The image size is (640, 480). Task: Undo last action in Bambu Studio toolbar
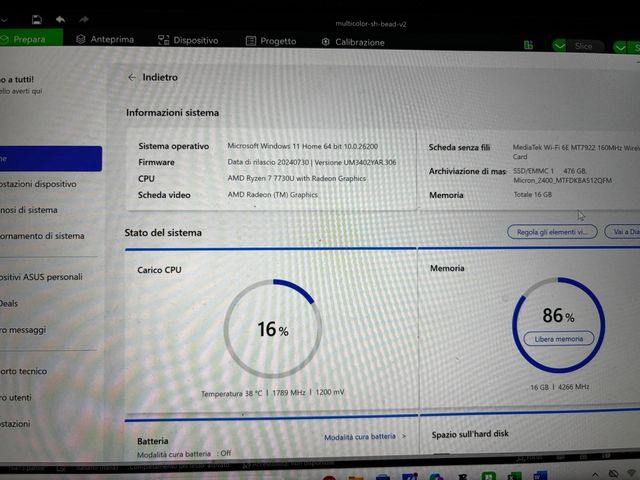tap(60, 19)
